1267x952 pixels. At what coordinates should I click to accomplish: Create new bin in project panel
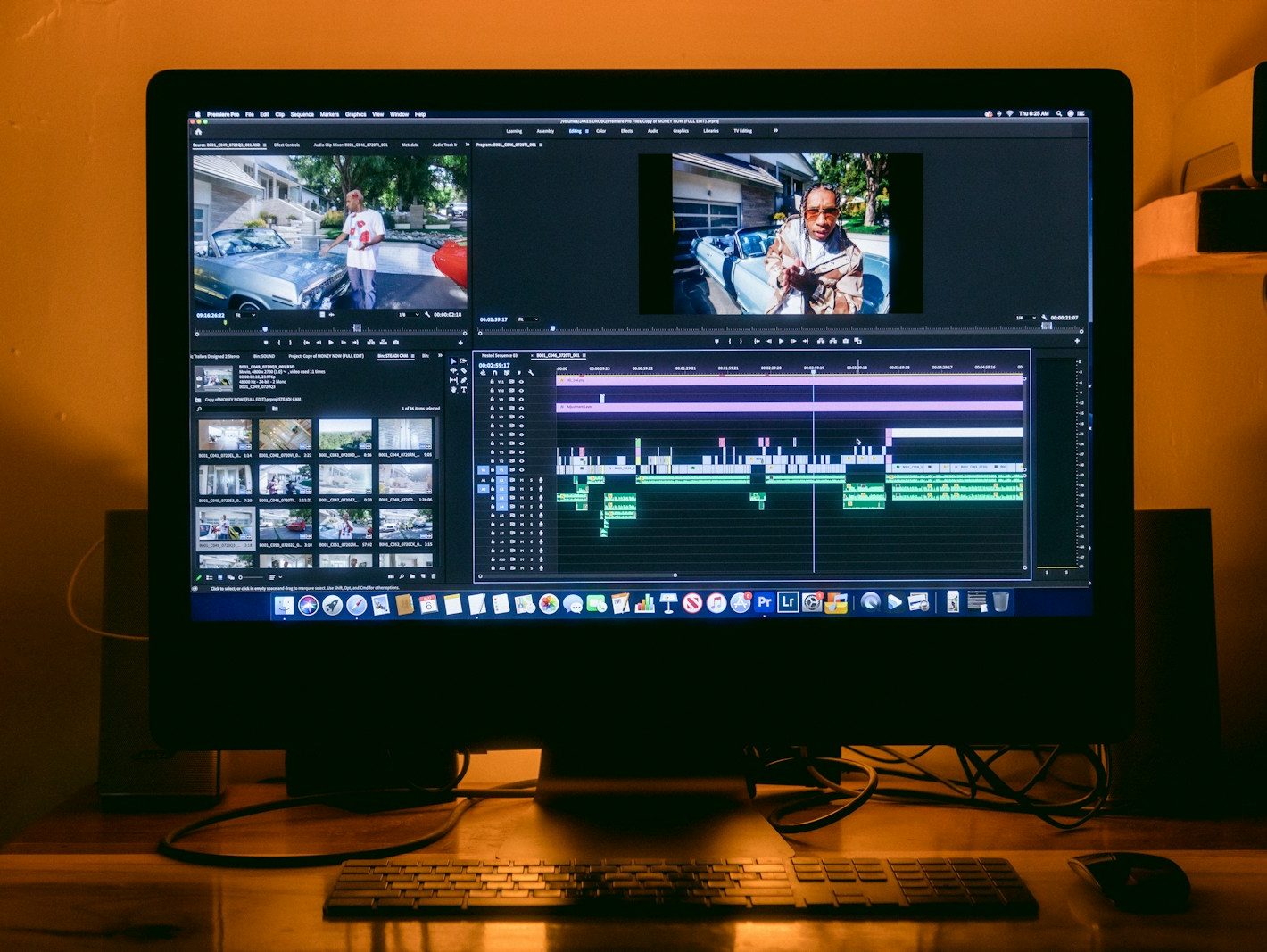(413, 577)
